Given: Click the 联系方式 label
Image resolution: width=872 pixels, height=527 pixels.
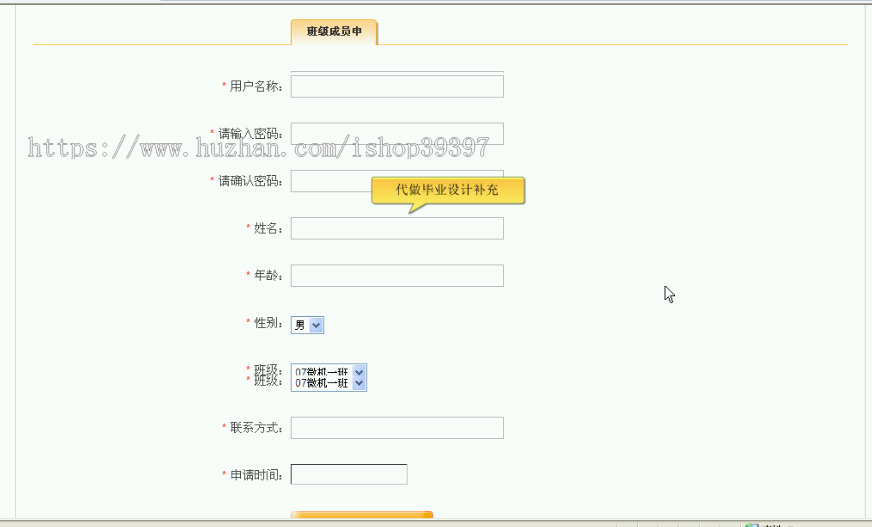Looking at the screenshot, I should (x=256, y=428).
